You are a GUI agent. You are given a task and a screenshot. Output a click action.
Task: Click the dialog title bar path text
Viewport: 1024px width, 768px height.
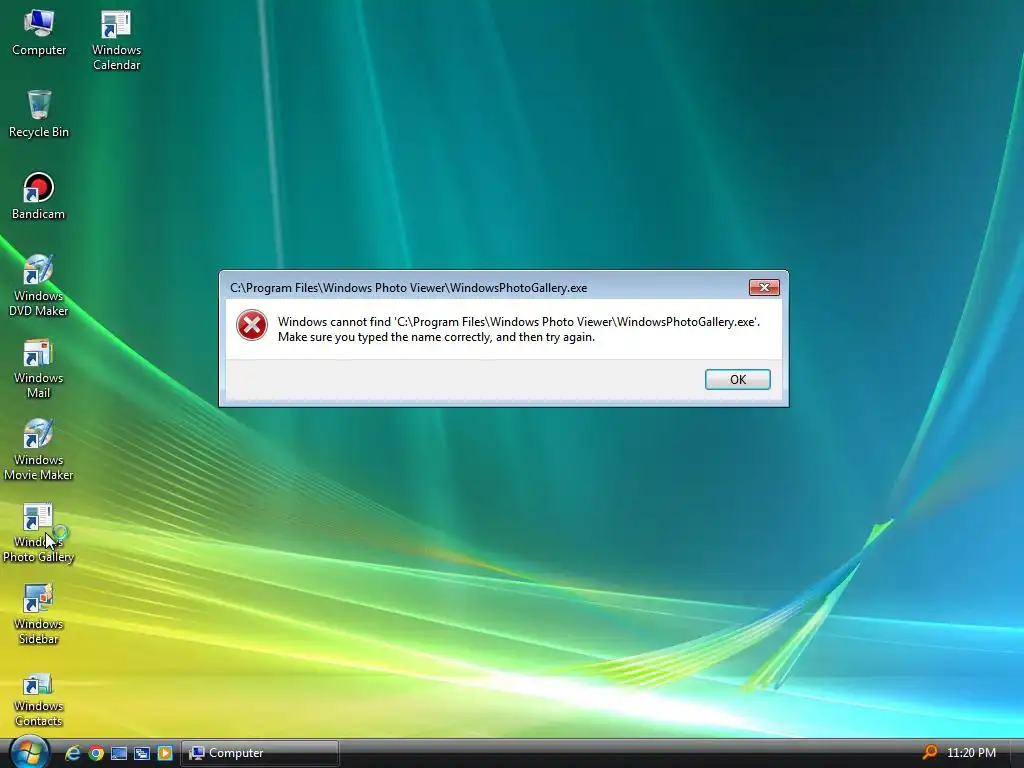click(x=408, y=288)
